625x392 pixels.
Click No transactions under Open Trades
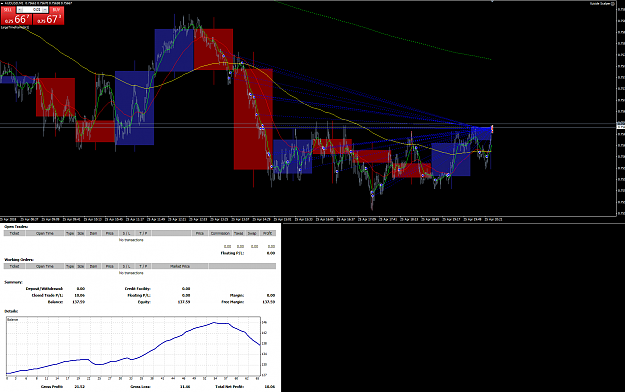tap(131, 240)
